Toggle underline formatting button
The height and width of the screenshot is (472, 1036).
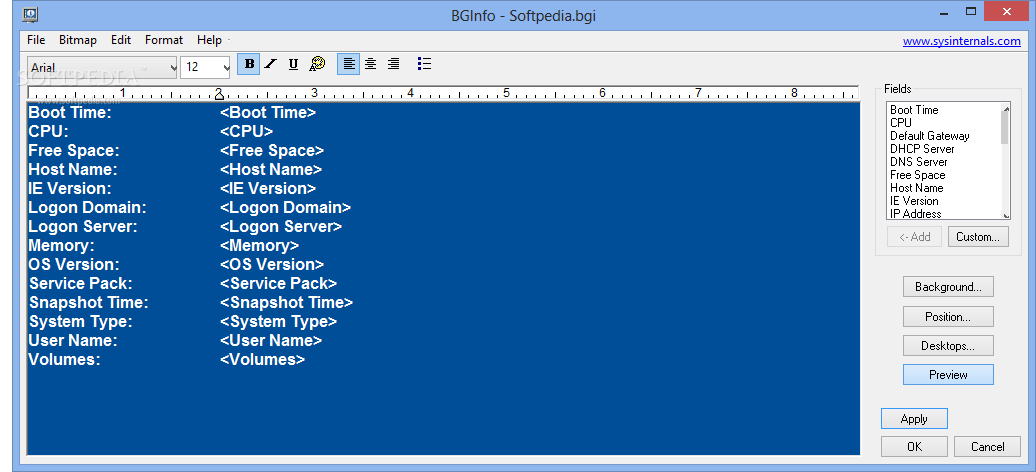coord(293,64)
